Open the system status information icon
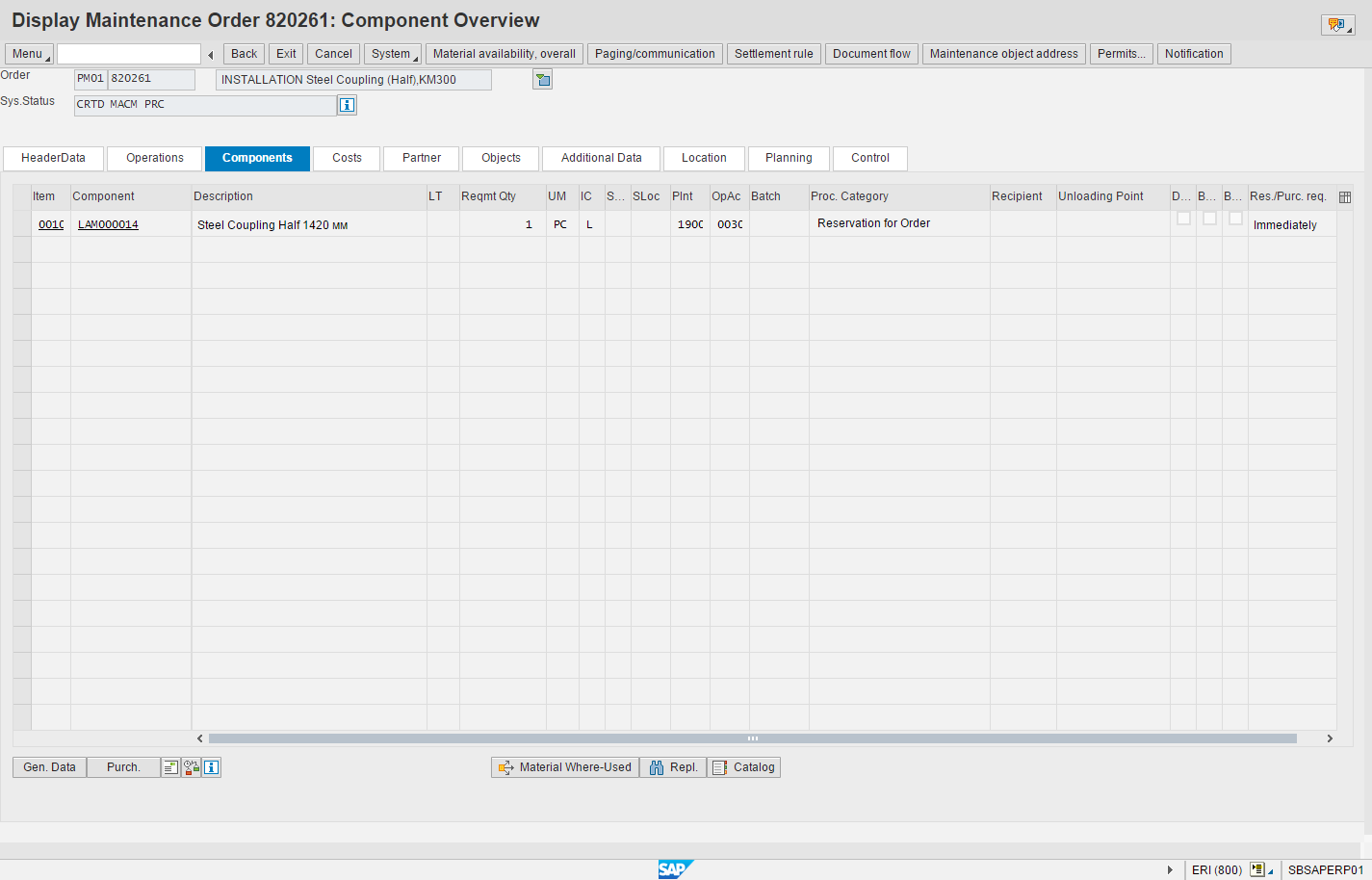The height and width of the screenshot is (880, 1372). pyautogui.click(x=348, y=105)
